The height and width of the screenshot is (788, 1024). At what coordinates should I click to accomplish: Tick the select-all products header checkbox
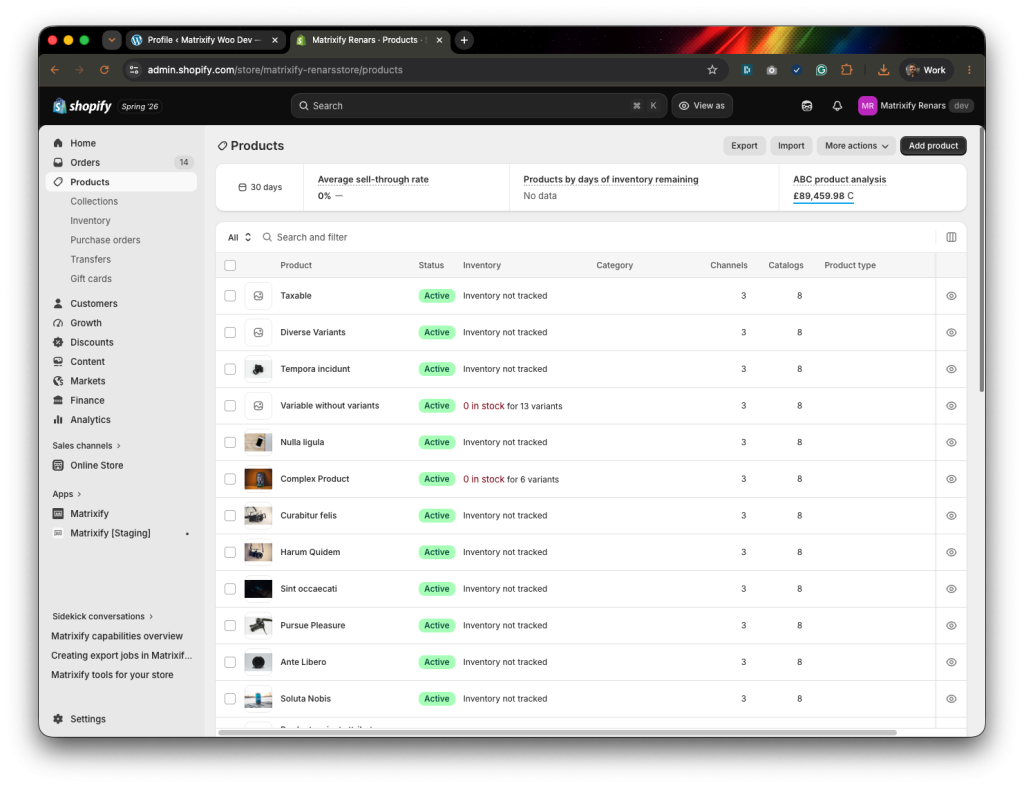click(230, 265)
